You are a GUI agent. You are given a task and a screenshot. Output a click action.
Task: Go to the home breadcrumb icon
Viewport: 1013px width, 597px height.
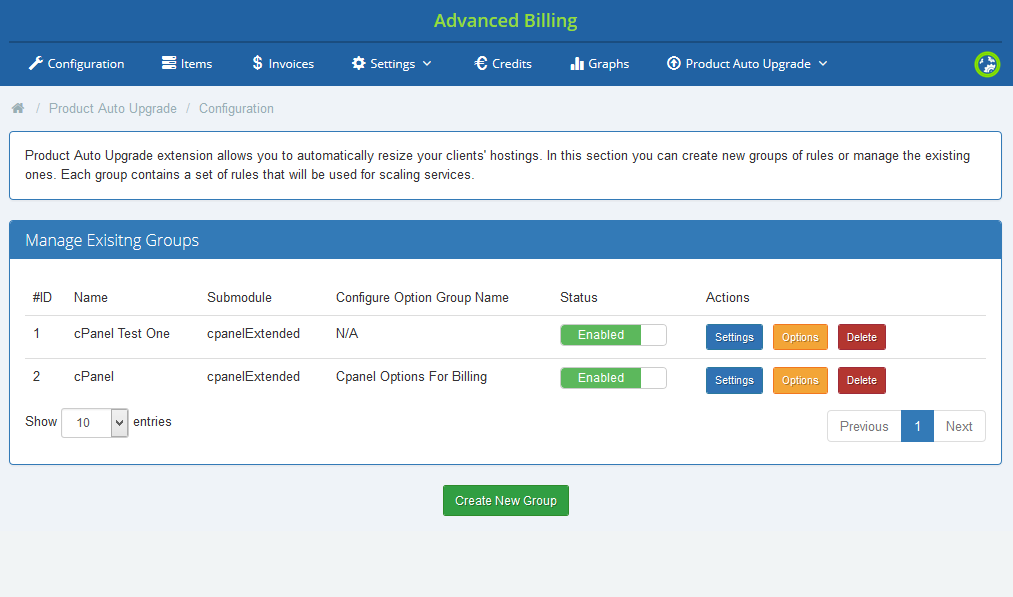18,108
